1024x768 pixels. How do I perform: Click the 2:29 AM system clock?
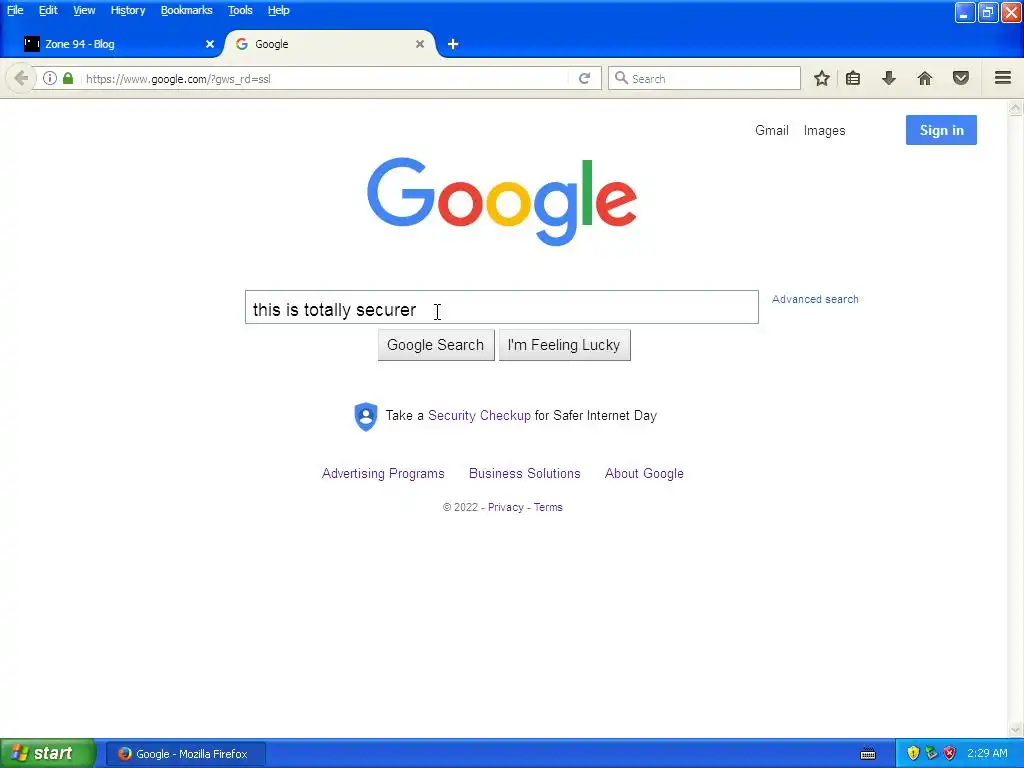pyautogui.click(x=987, y=754)
